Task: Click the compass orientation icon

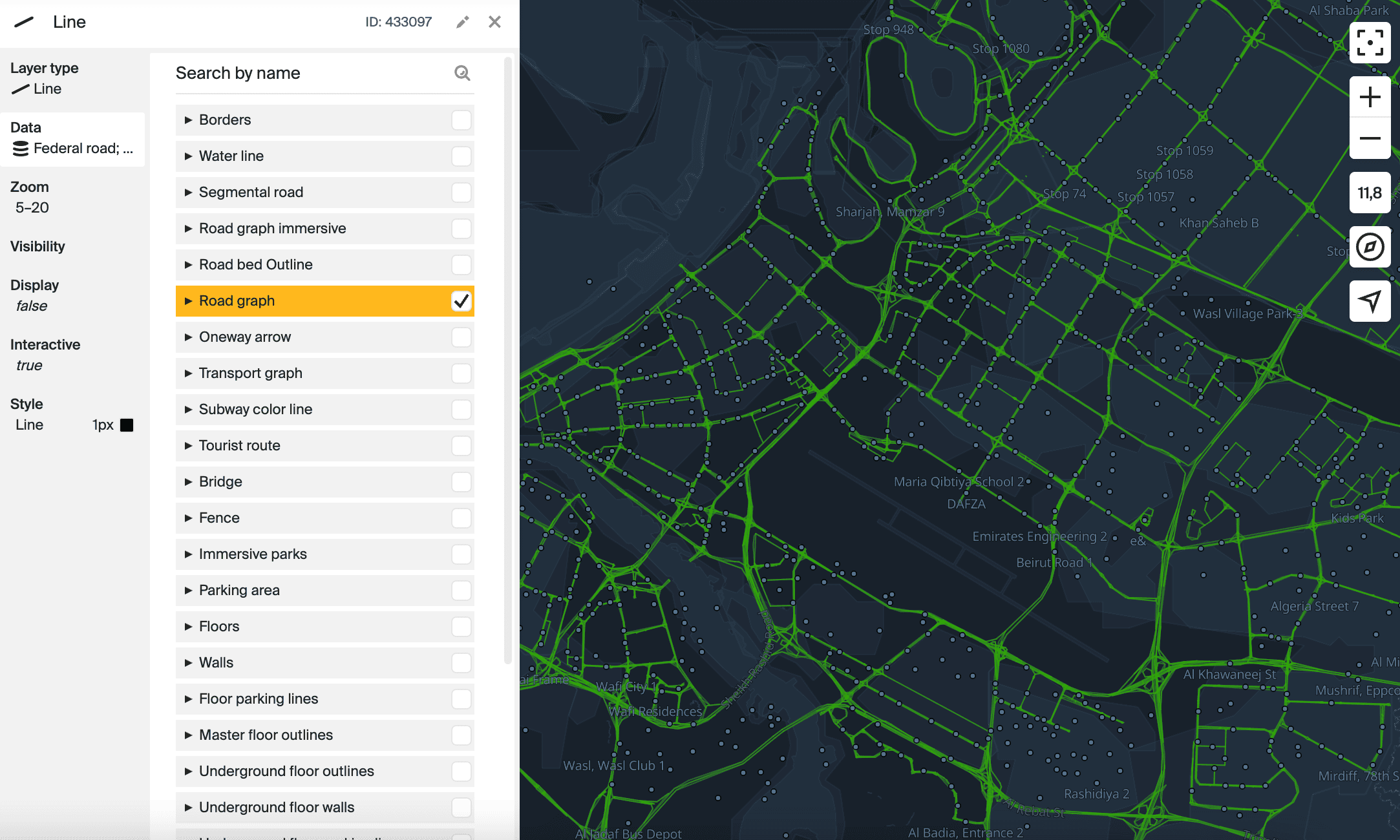Action: coord(1370,247)
